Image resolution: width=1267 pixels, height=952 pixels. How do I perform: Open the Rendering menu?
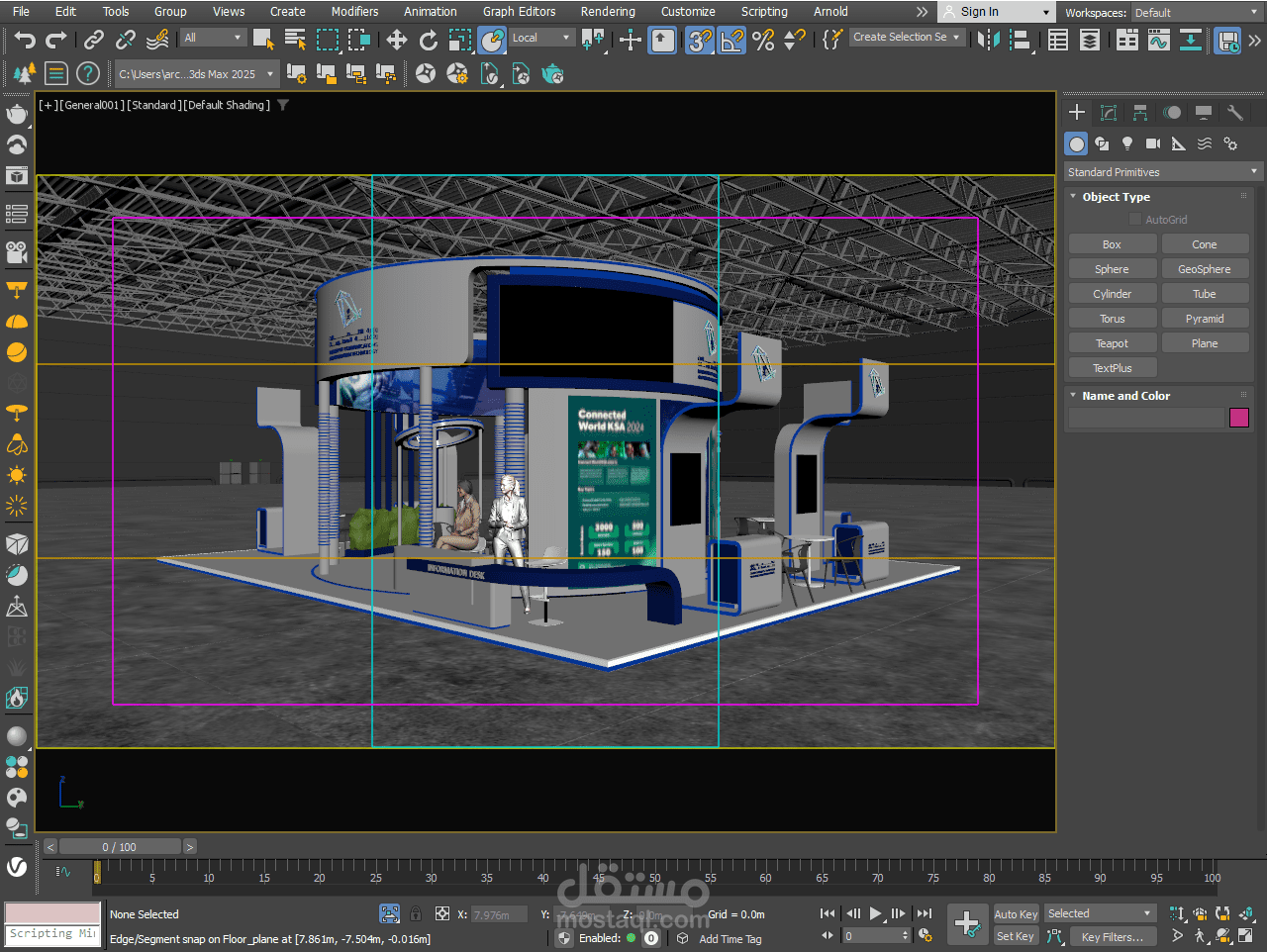click(x=608, y=12)
